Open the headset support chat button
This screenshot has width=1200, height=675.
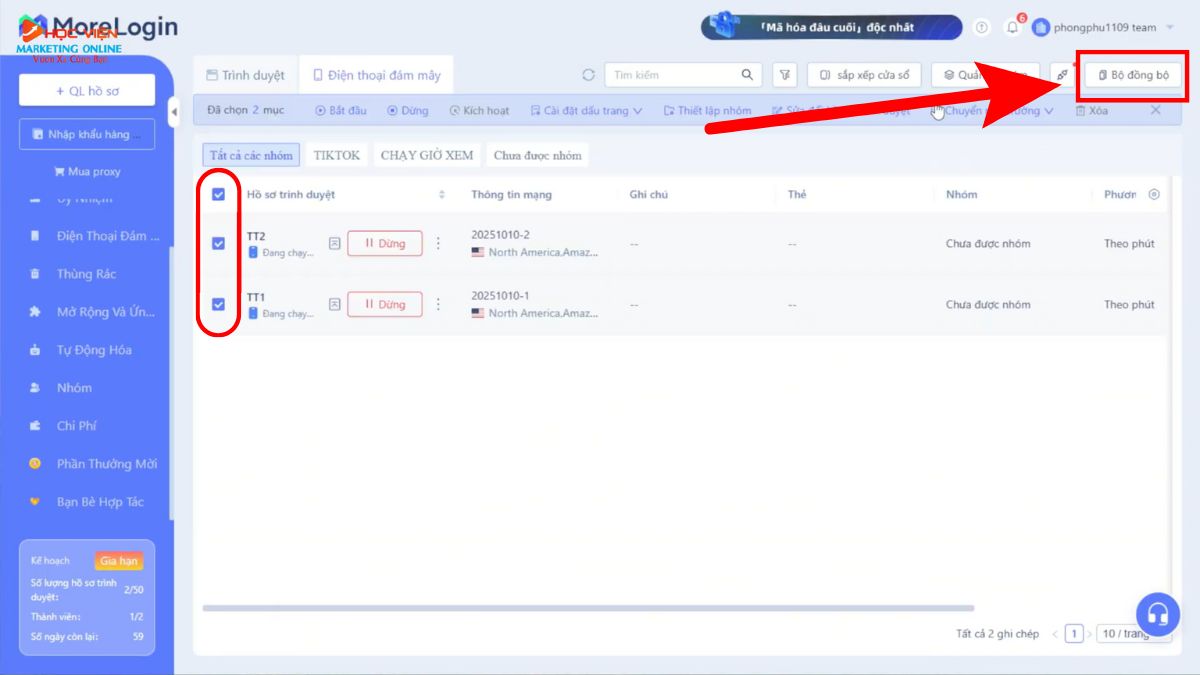[x=1157, y=613]
